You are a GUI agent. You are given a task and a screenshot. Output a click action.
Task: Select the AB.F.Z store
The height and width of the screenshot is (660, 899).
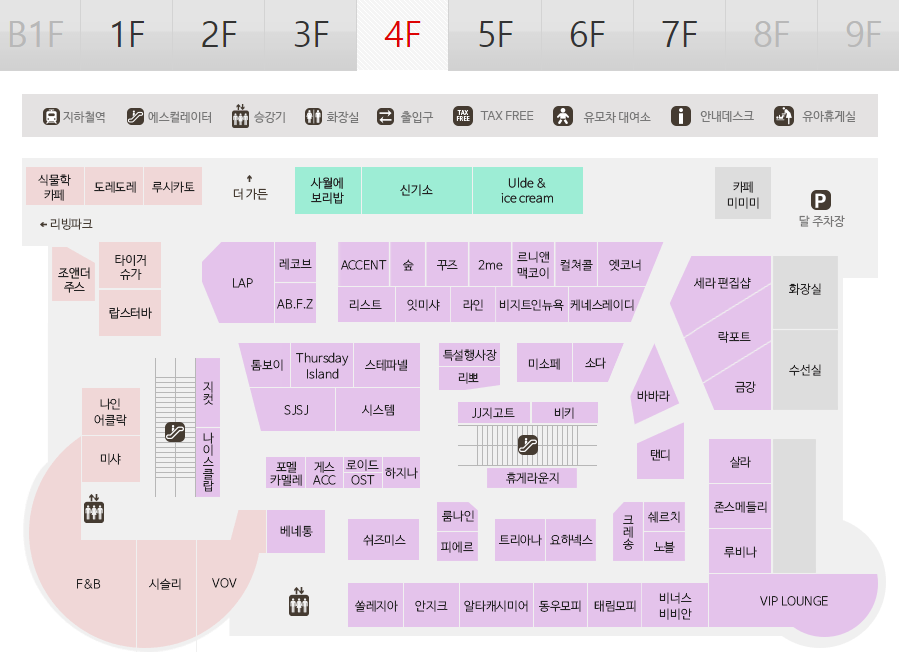pos(295,303)
